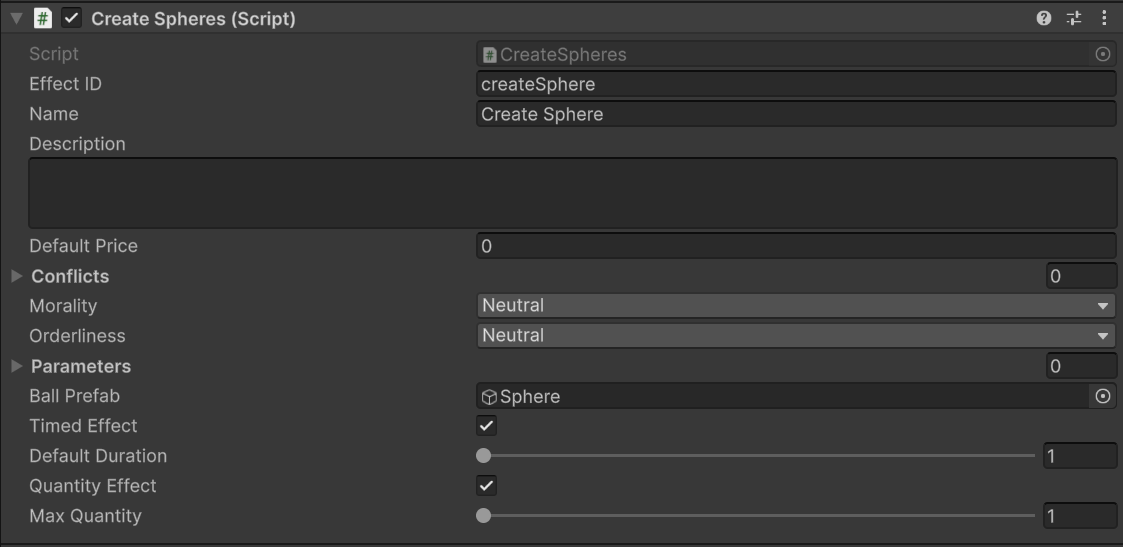Collapse the Create Spheres component foldout
This screenshot has height=547, width=1123.
(x=16, y=19)
